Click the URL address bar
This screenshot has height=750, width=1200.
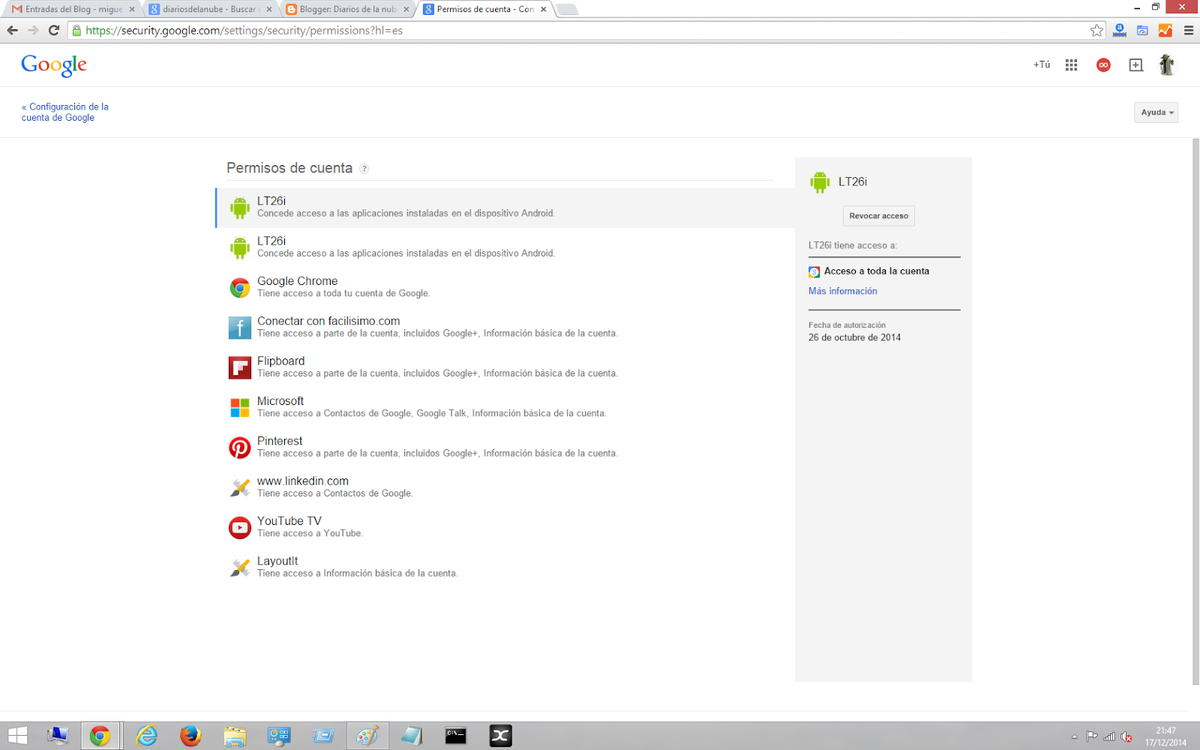[x=580, y=30]
